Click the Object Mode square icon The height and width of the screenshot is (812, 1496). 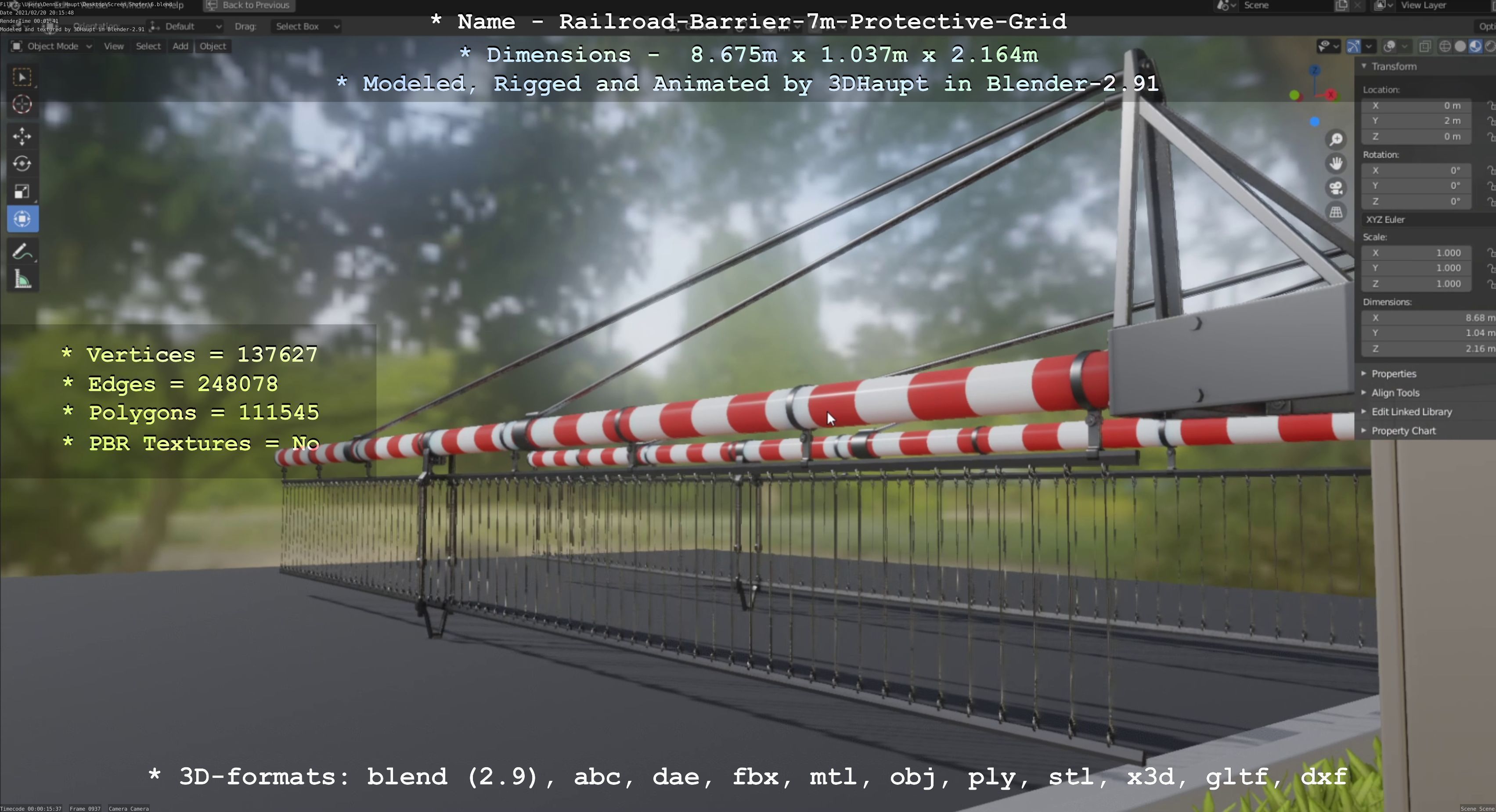pyautogui.click(x=16, y=46)
